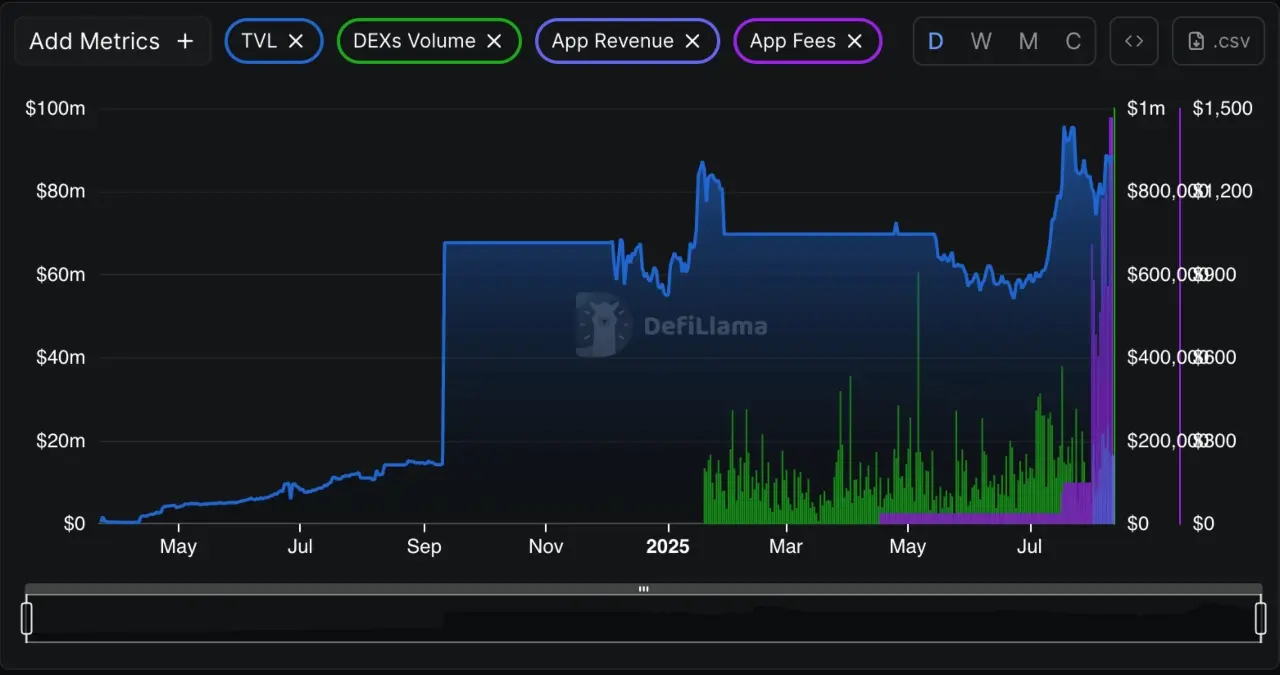Select the Daily (D) interval tab
Image resolution: width=1280 pixels, height=675 pixels.
[936, 41]
